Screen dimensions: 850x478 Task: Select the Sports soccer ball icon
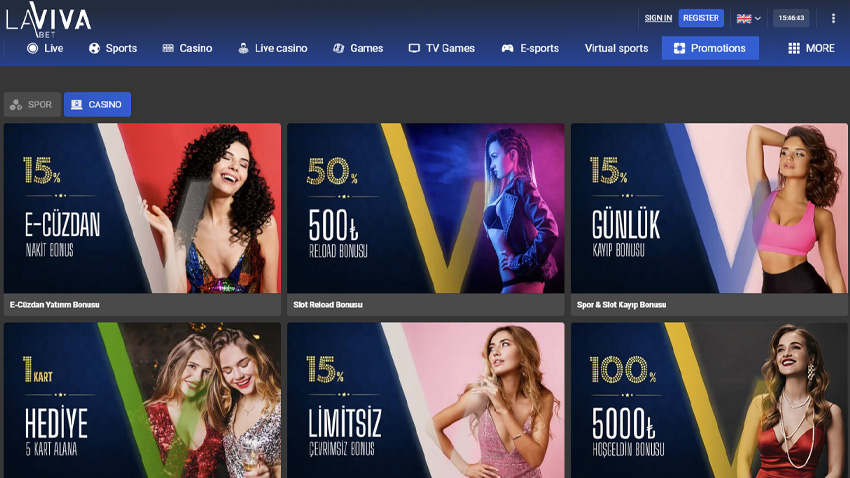point(94,48)
